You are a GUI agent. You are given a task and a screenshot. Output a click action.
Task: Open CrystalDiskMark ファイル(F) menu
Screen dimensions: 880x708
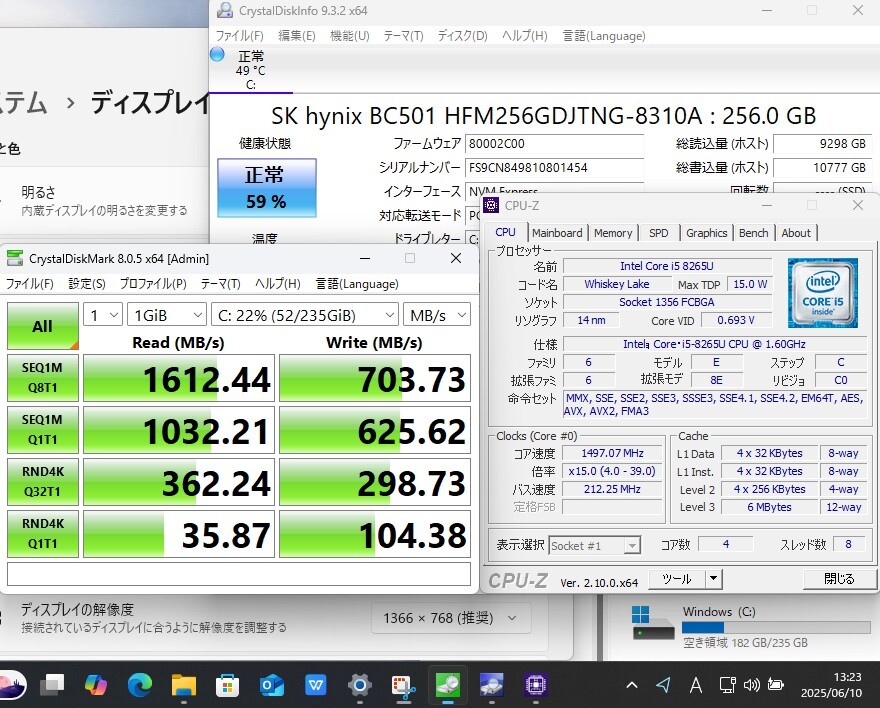[x=29, y=284]
